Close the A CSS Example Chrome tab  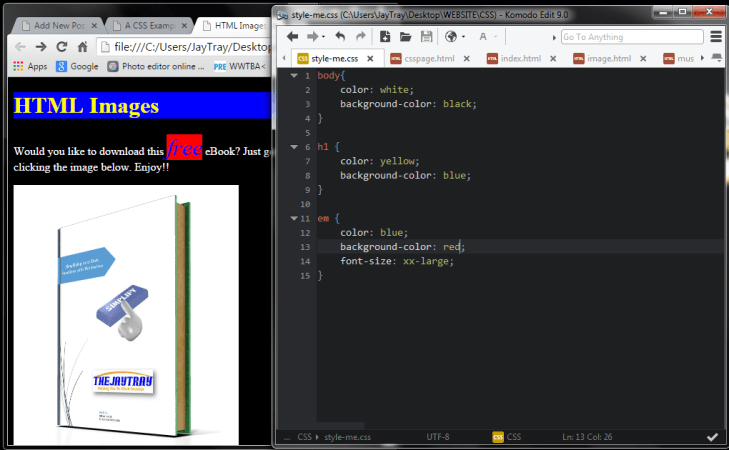pos(184,26)
